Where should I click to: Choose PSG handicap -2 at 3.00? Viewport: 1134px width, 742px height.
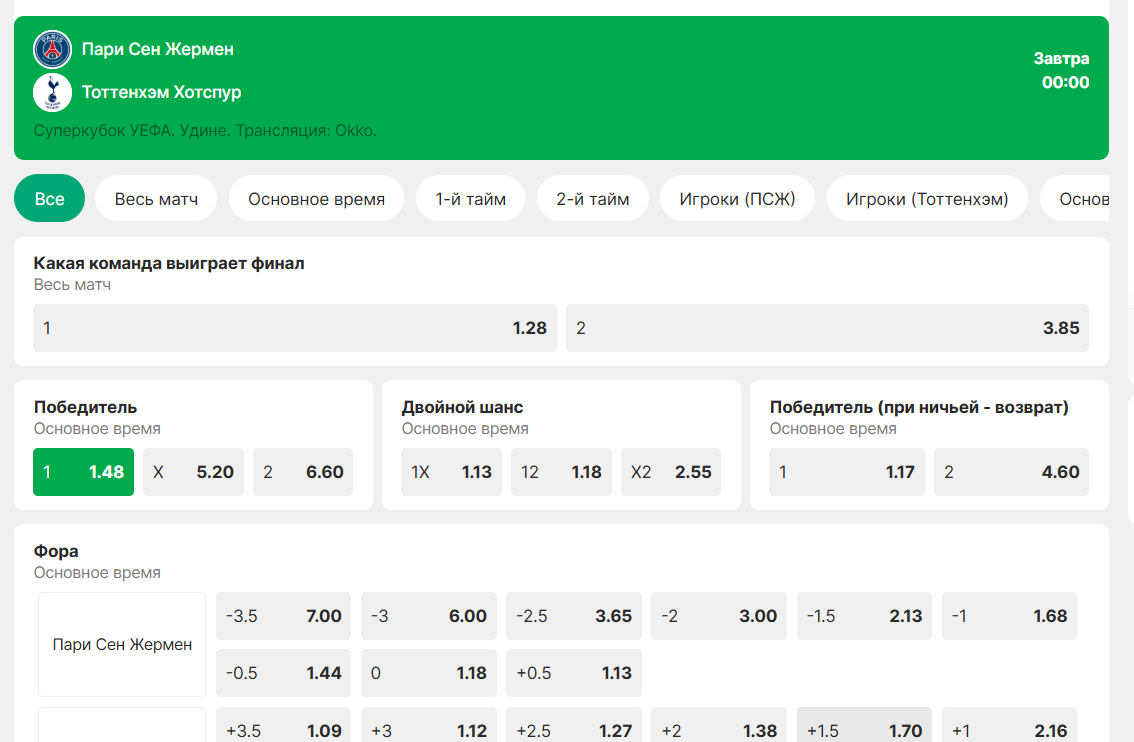pyautogui.click(x=719, y=616)
